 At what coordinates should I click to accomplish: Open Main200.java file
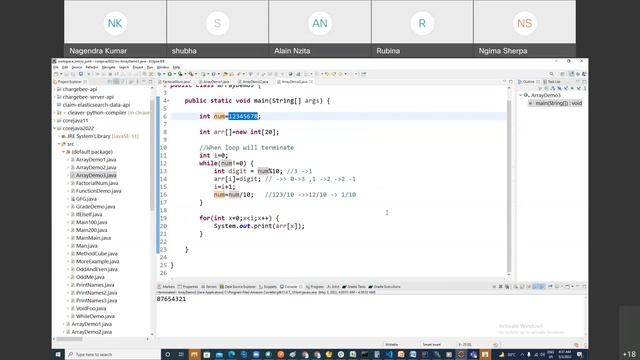tap(91, 230)
